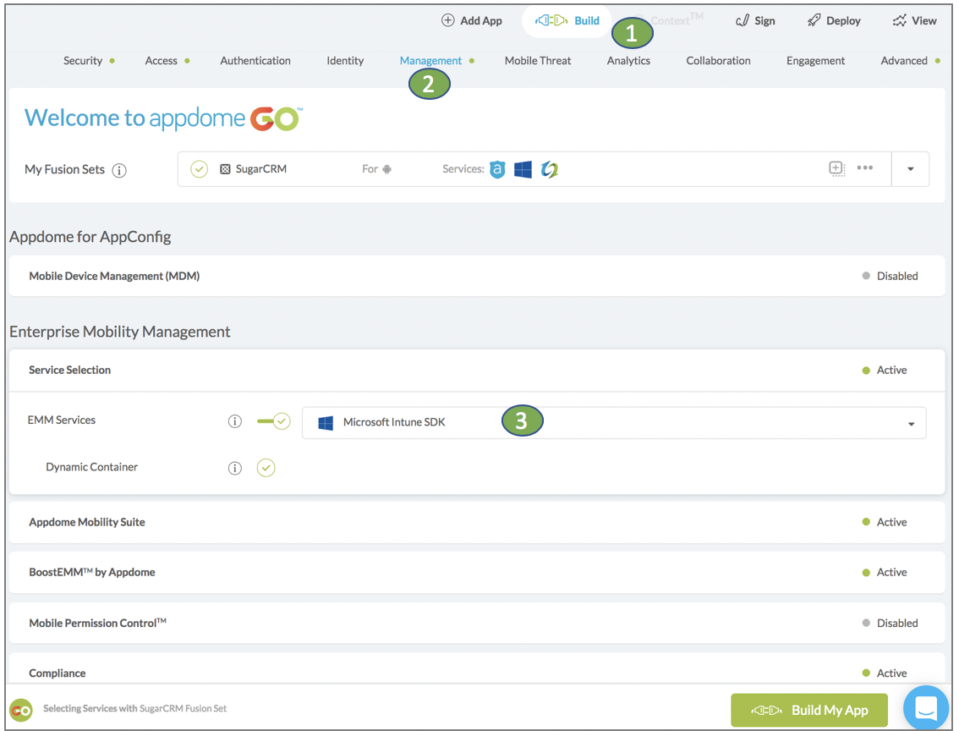Open the Microsoft Intune SDK dropdown

(911, 422)
